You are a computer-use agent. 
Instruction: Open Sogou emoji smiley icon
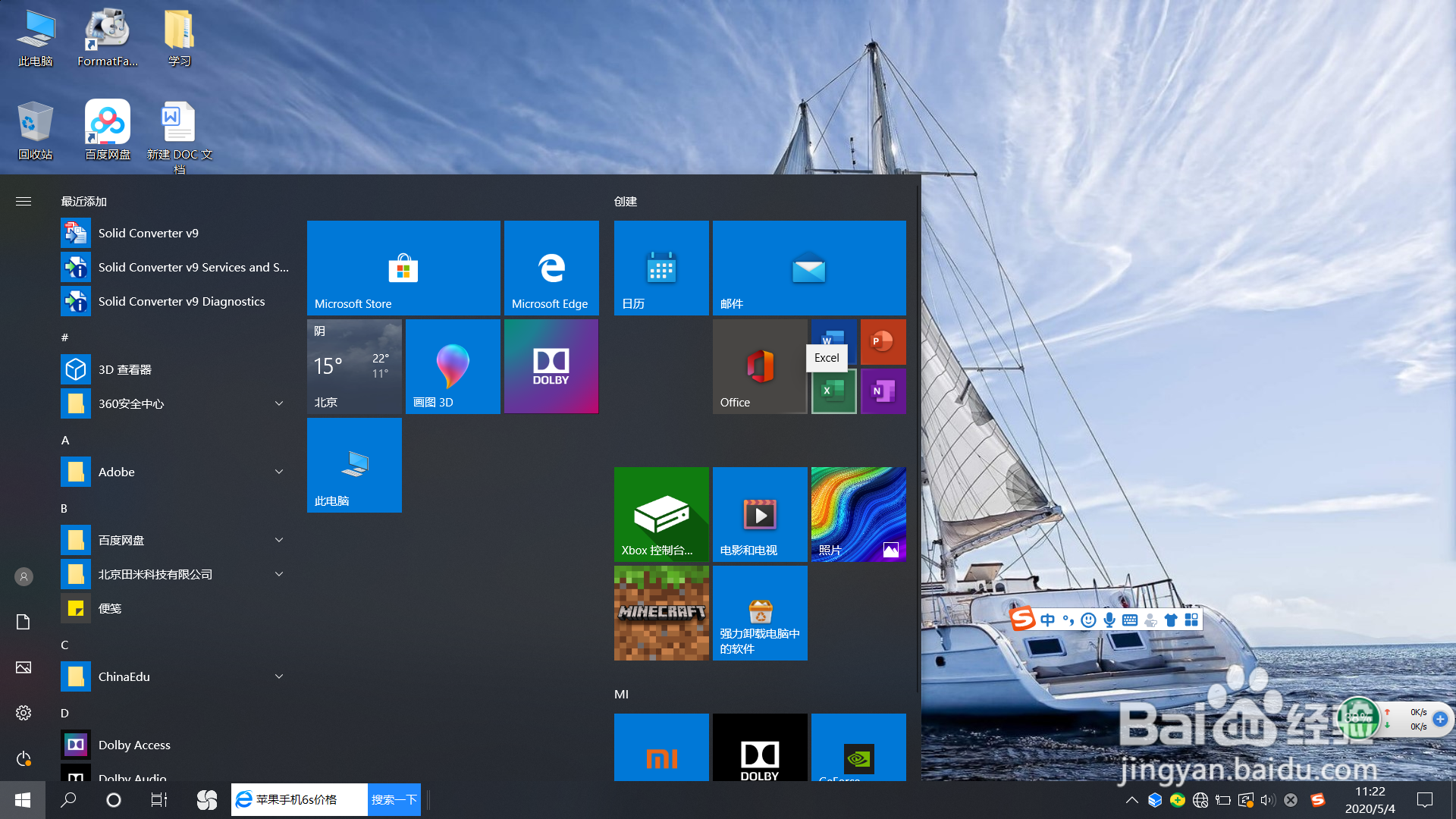pos(1089,620)
